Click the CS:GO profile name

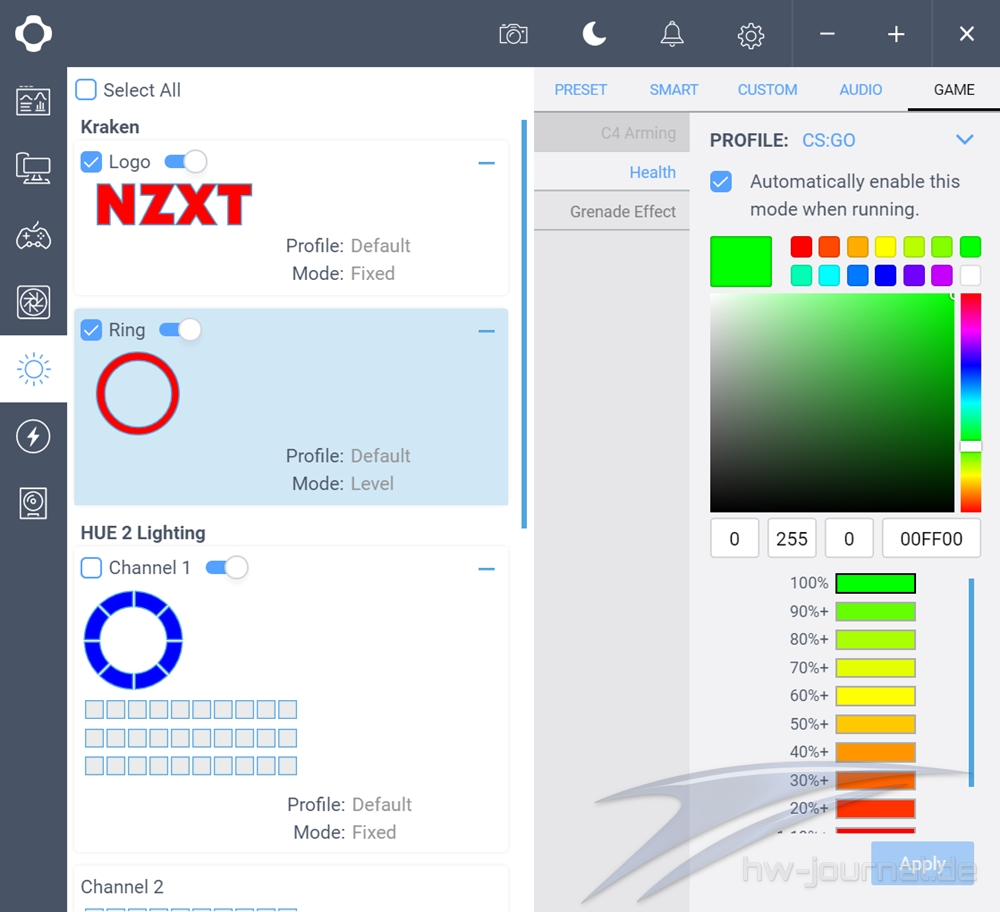click(x=828, y=140)
